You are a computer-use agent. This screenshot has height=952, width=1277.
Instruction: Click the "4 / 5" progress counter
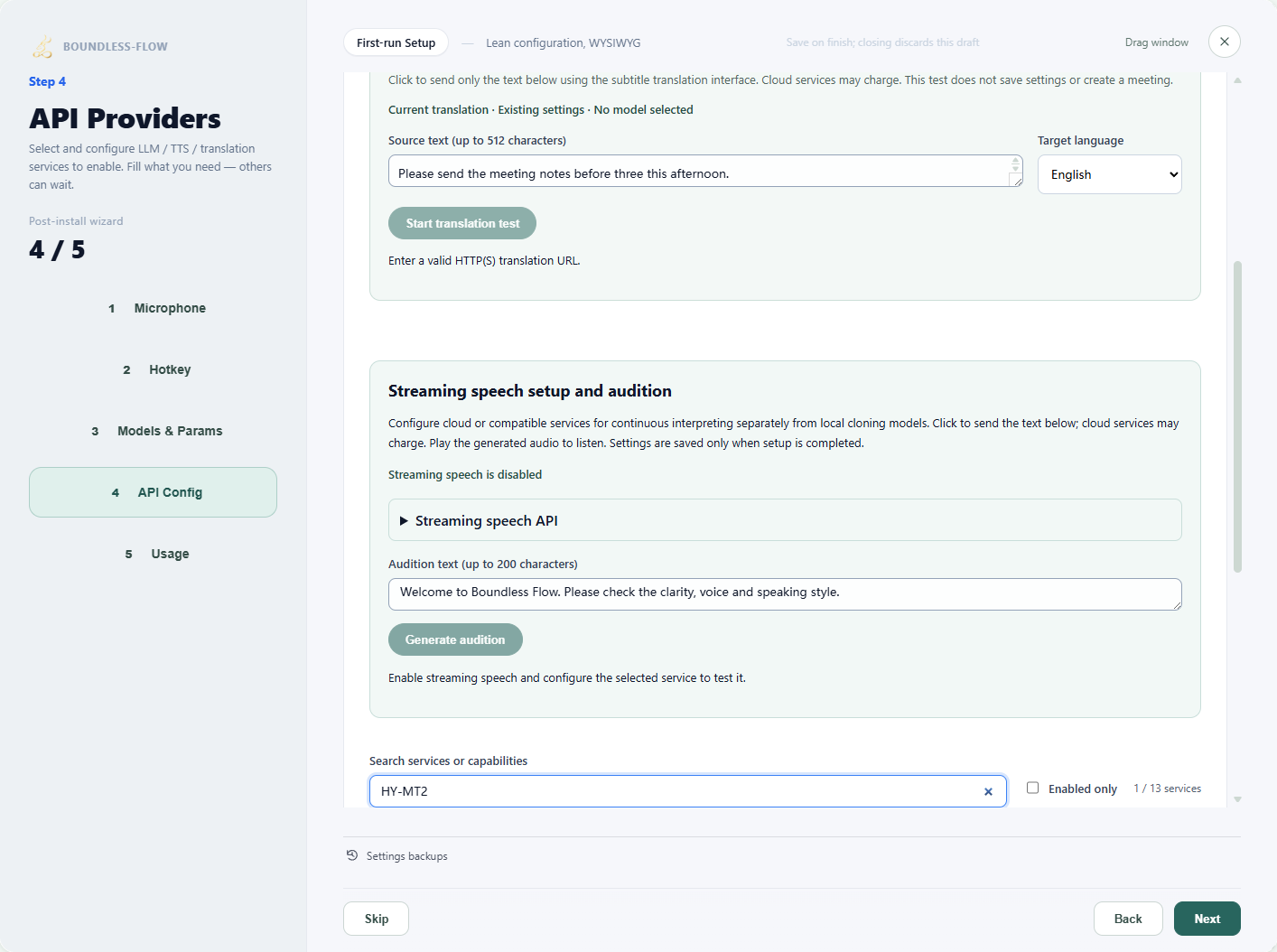(57, 249)
